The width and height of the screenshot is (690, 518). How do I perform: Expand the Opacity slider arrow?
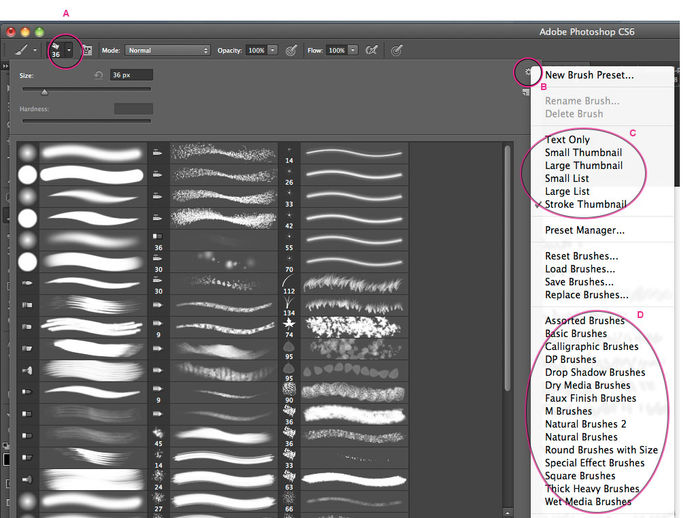(x=273, y=50)
